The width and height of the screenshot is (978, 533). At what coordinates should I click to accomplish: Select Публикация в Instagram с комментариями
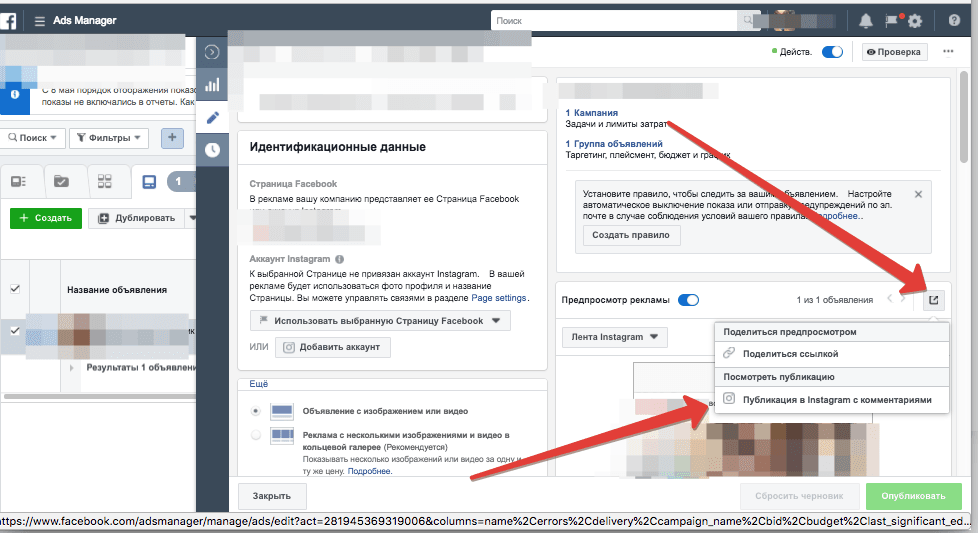point(831,400)
